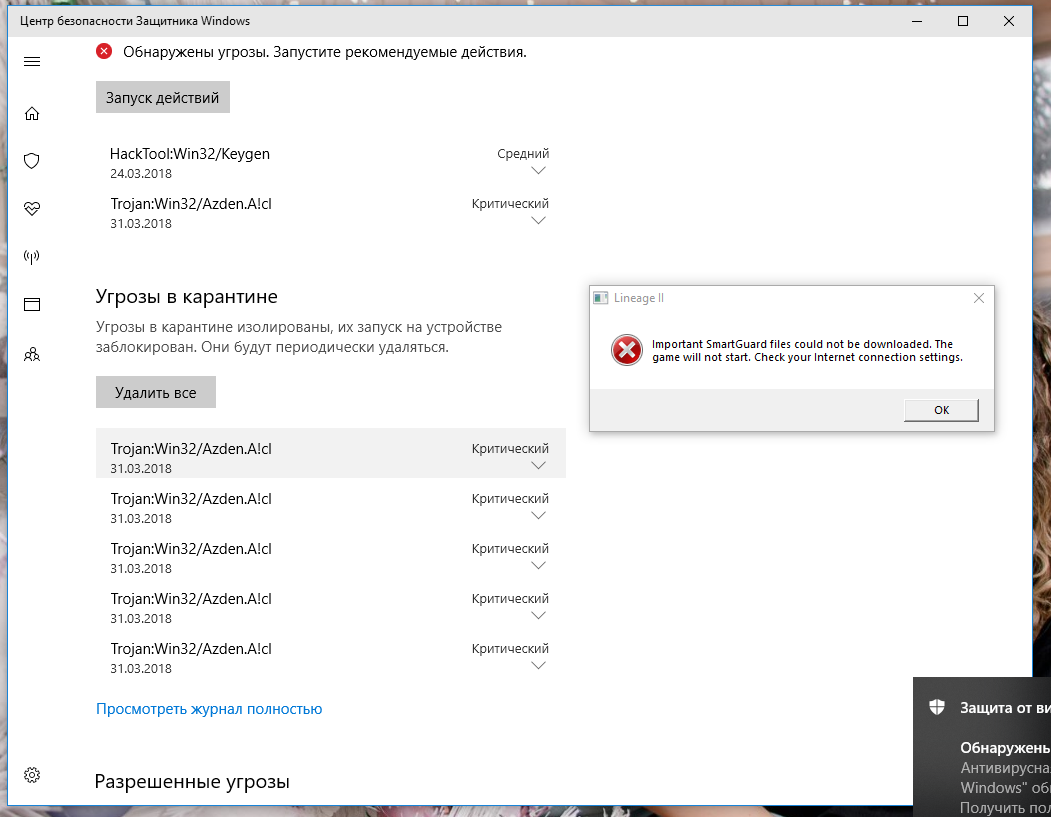Open Firewall and network protection icon
1051x817 pixels.
point(32,257)
